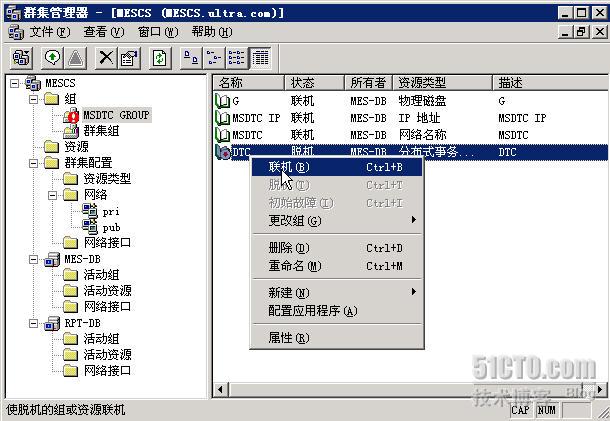
Task: Select 网络接口 under RPT-DB
Action: pyautogui.click(x=107, y=371)
